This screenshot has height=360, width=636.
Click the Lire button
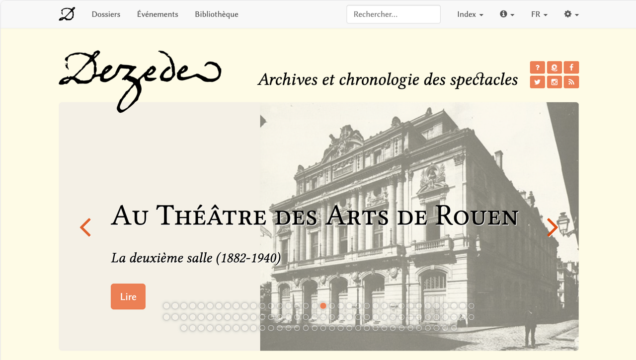pyautogui.click(x=128, y=296)
